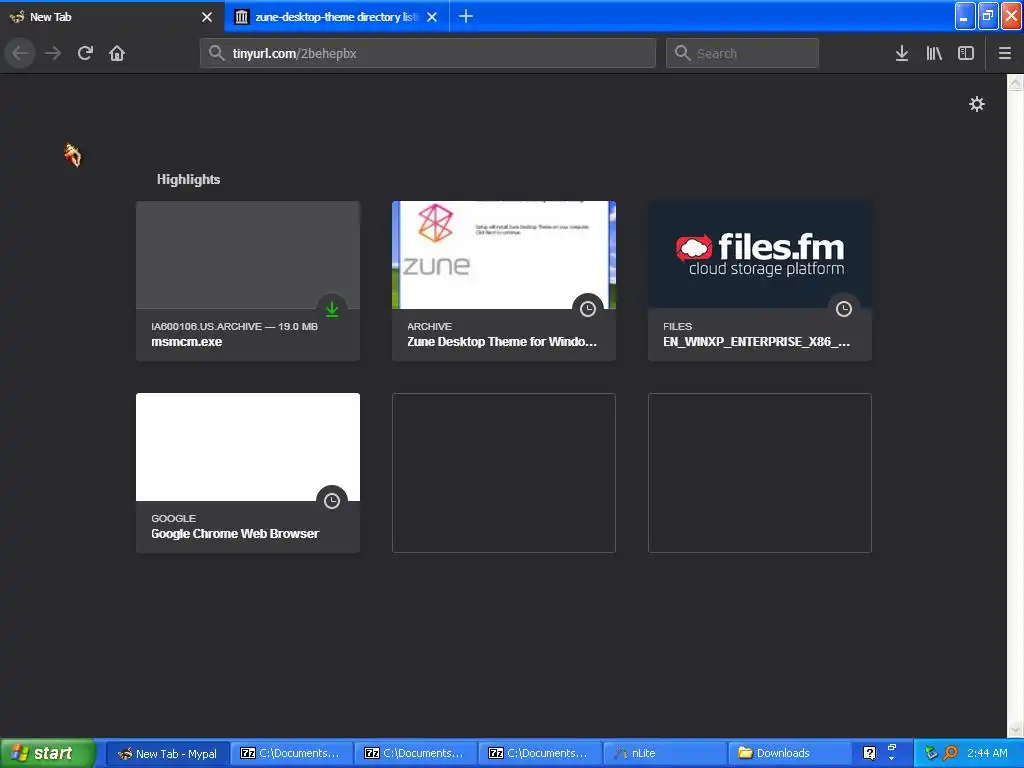Viewport: 1024px width, 768px height.
Task: Open the Downloads toolbar arrow
Action: click(x=901, y=53)
